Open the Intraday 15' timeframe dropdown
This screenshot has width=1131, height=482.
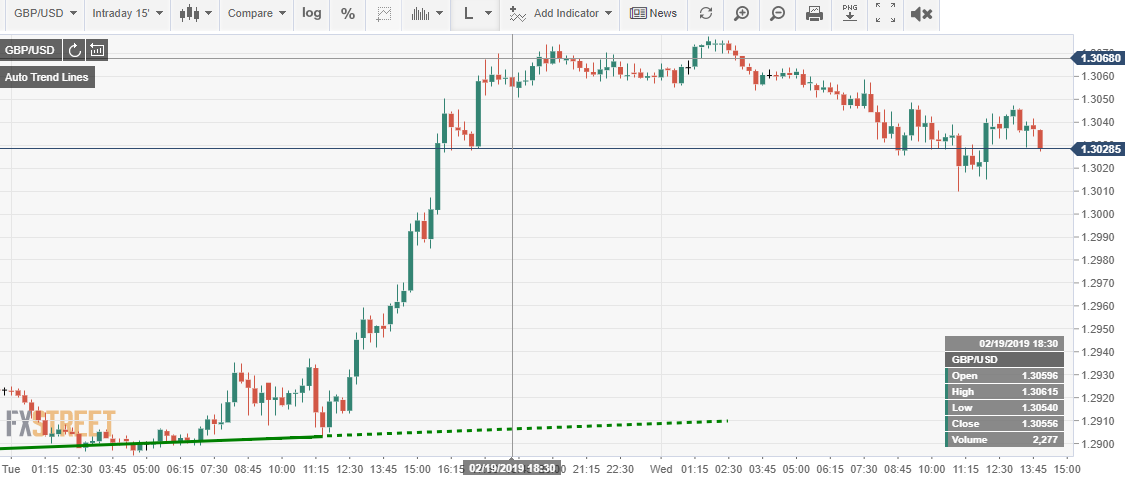(128, 14)
